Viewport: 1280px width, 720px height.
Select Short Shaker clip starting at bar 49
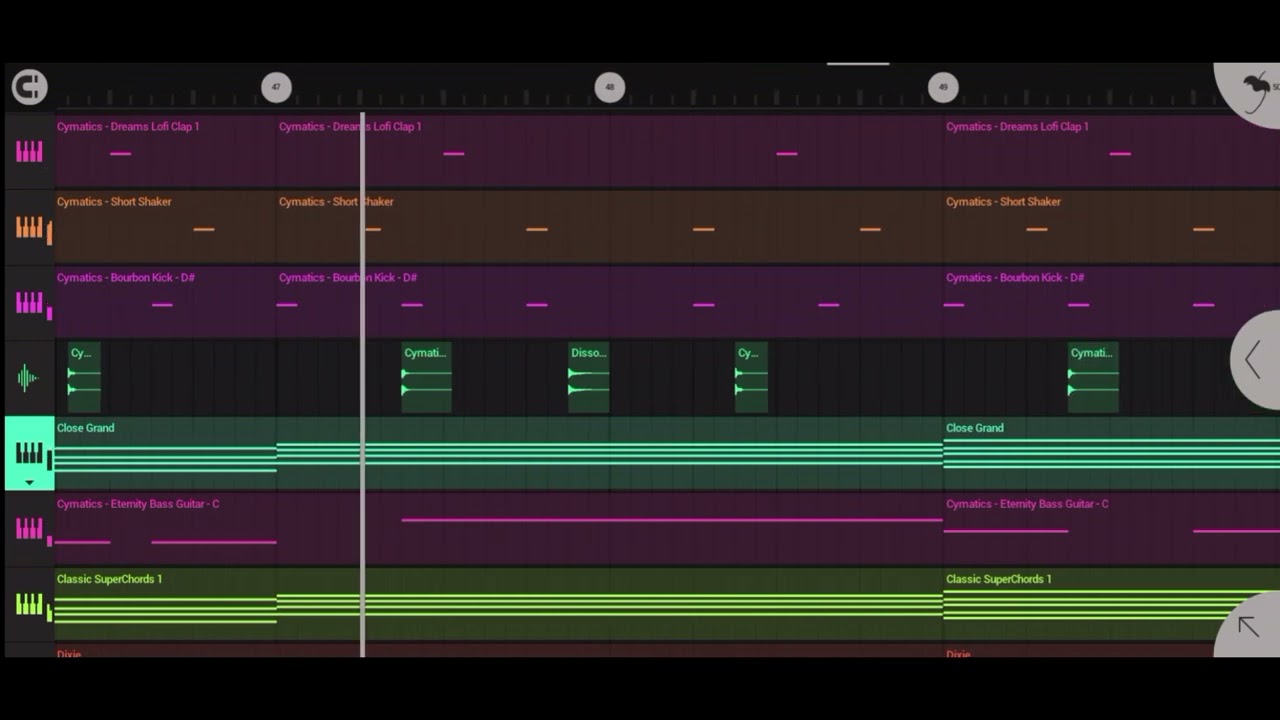point(1111,227)
